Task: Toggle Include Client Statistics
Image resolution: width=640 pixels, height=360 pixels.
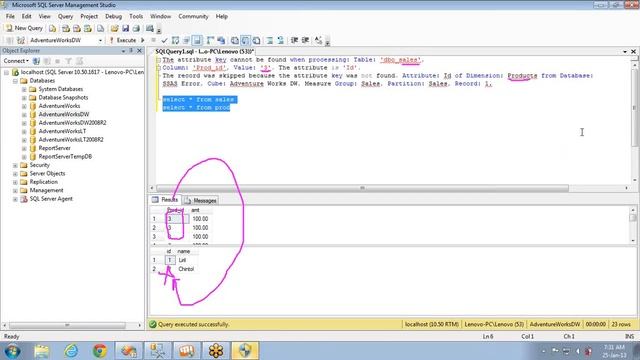Action: point(221,40)
